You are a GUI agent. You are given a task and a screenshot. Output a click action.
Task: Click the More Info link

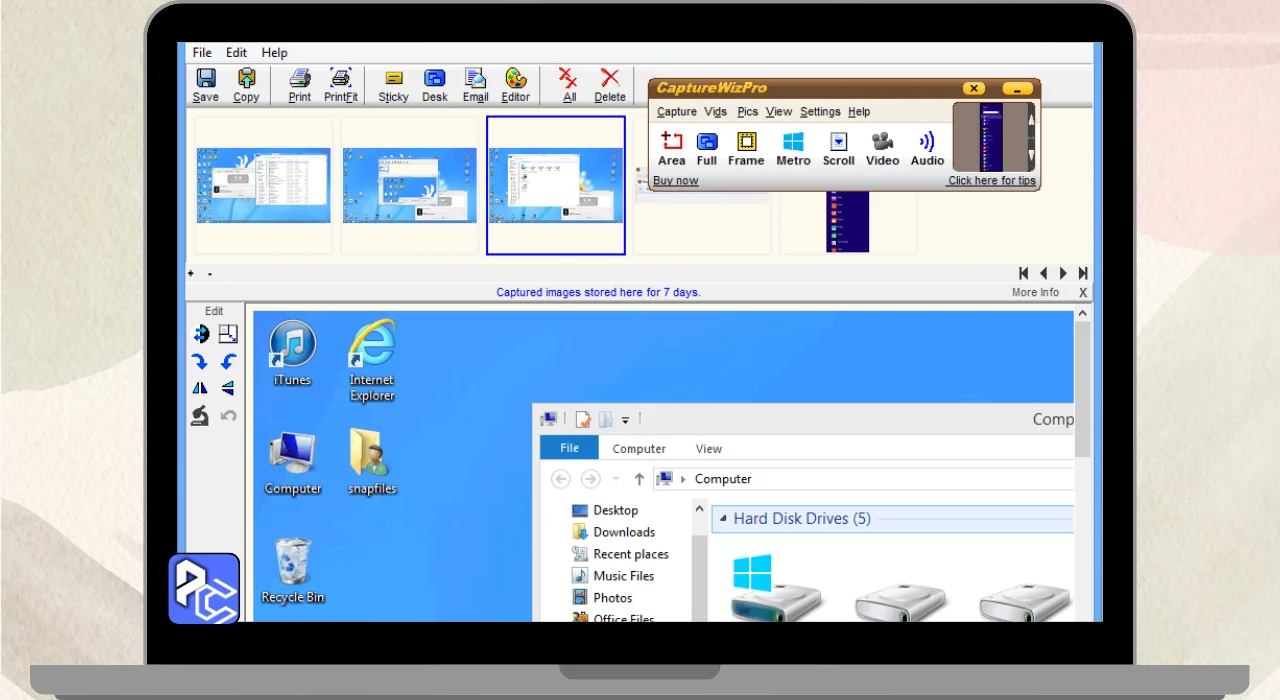pyautogui.click(x=1035, y=293)
